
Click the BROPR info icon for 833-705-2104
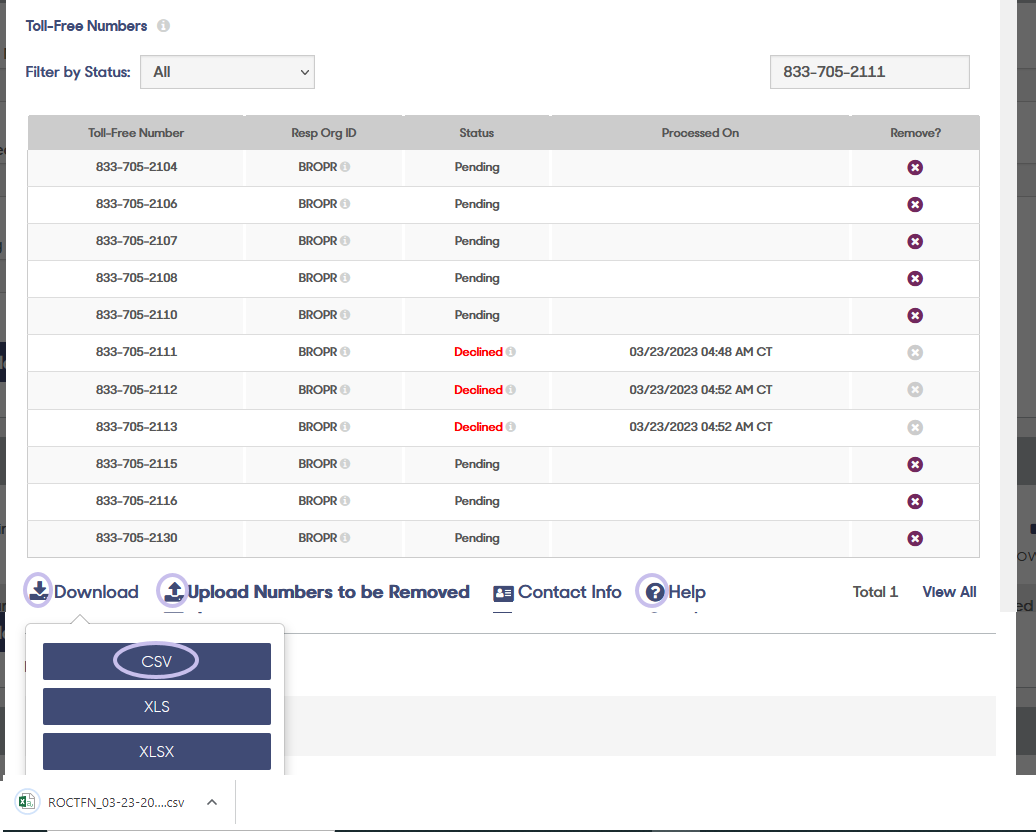[x=346, y=167]
